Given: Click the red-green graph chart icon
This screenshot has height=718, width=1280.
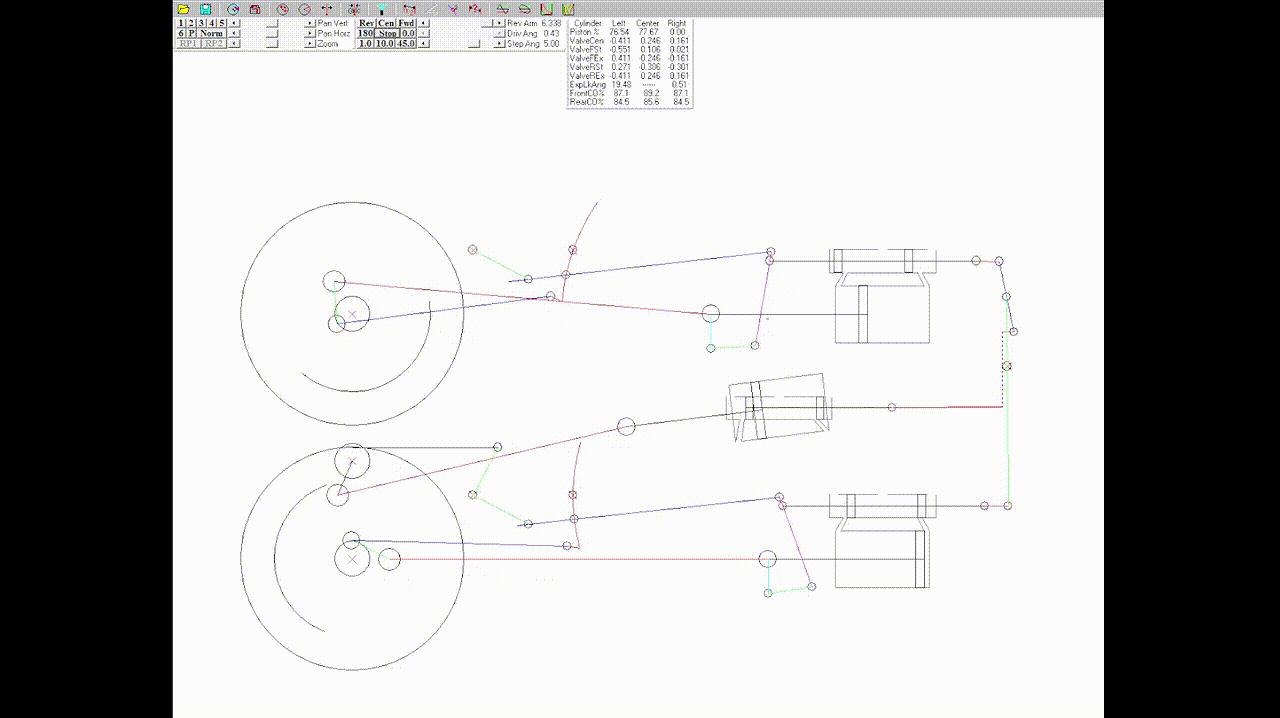Looking at the screenshot, I should click(x=545, y=9).
